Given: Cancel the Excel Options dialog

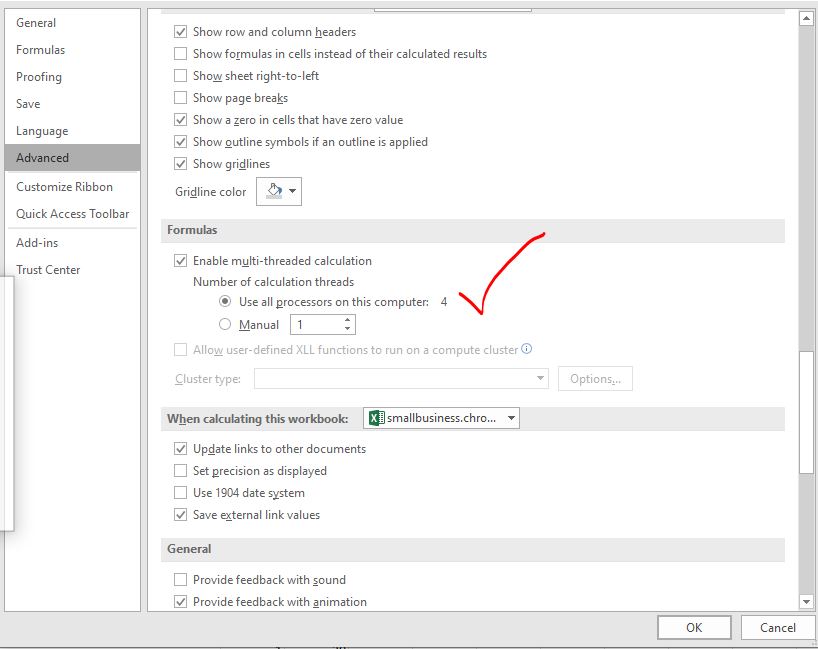Looking at the screenshot, I should tap(777, 627).
